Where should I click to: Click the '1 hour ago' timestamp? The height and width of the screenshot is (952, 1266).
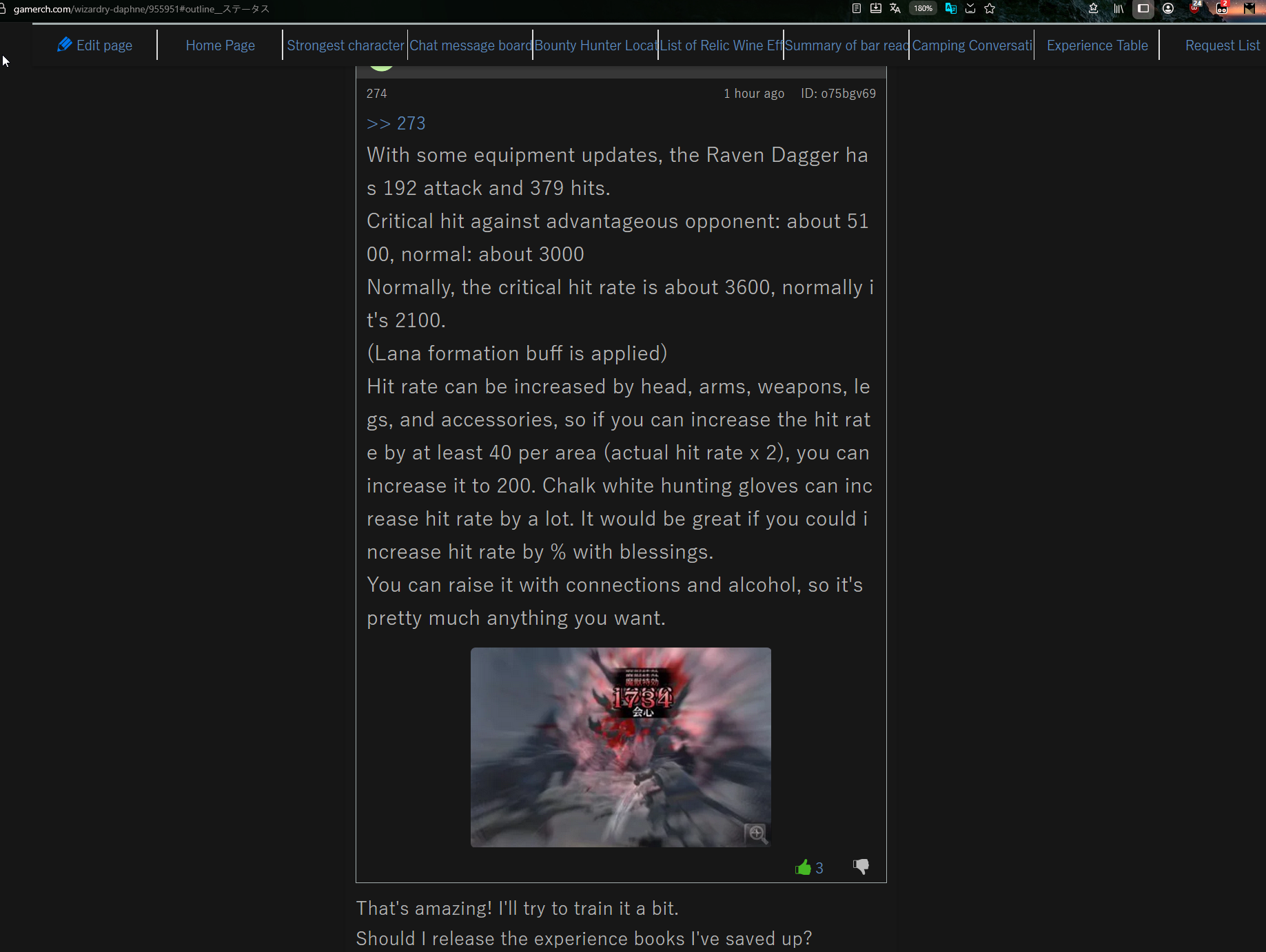point(754,94)
